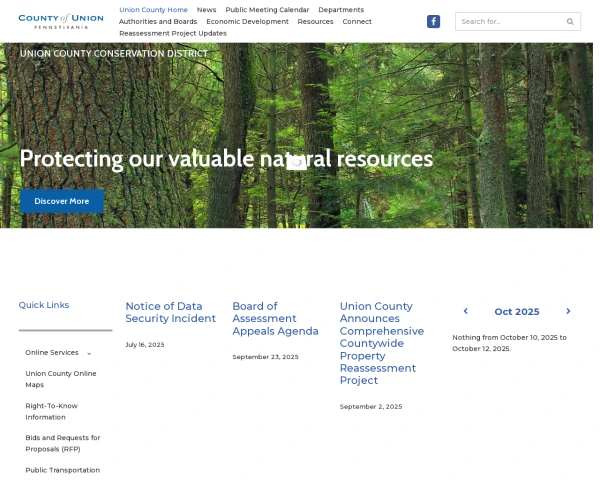600x480 pixels.
Task: Advance to next calendar month
Action: pos(568,311)
